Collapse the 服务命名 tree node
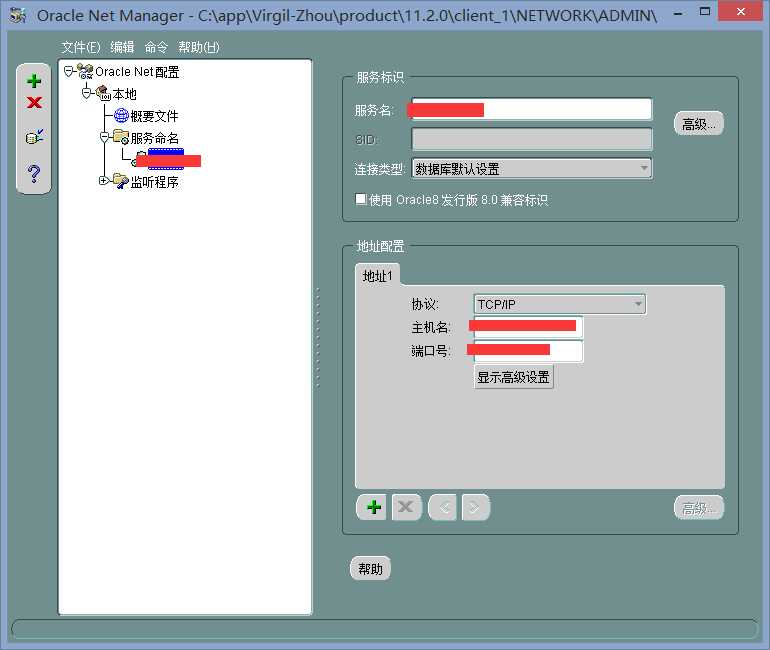 click(x=104, y=137)
